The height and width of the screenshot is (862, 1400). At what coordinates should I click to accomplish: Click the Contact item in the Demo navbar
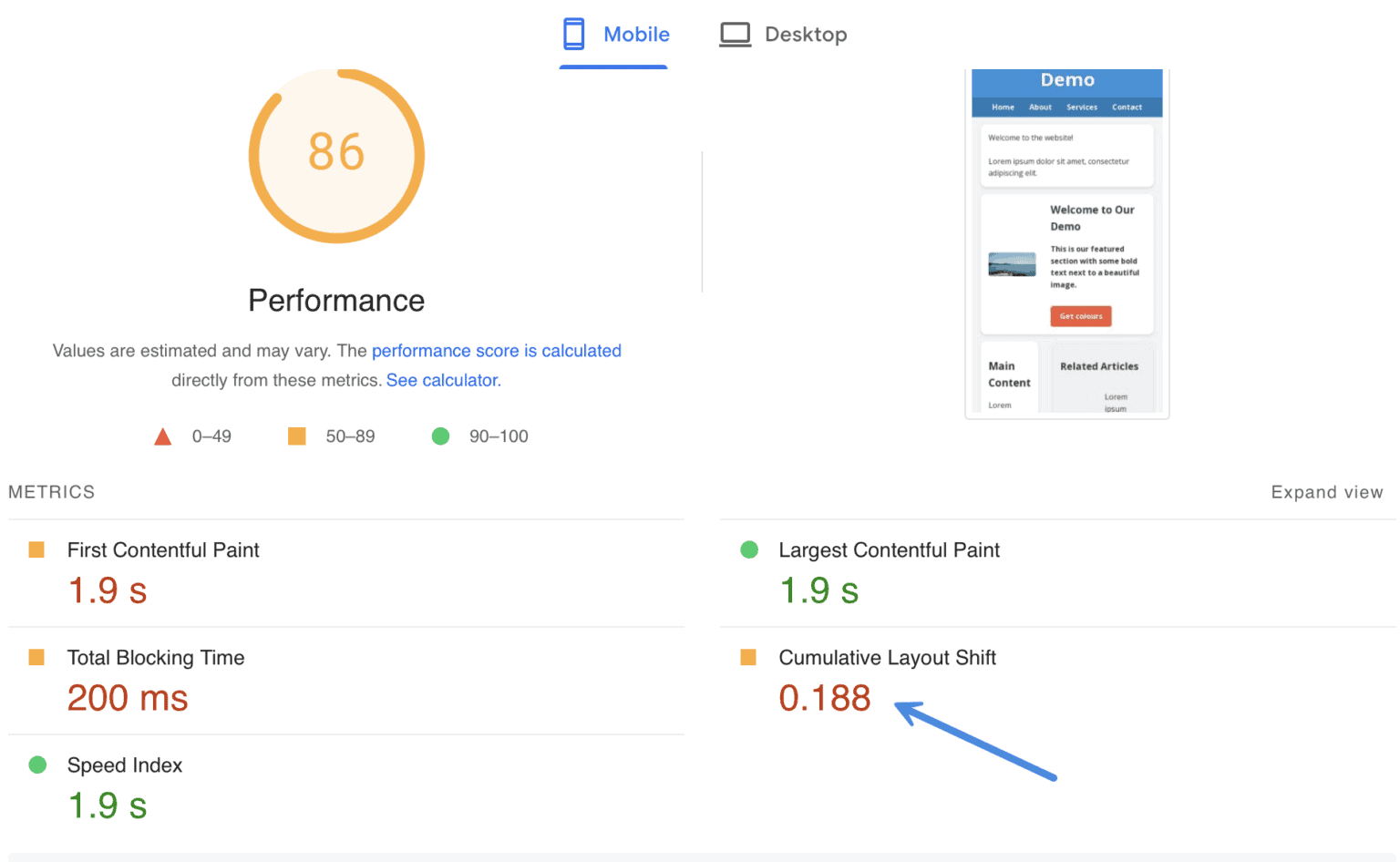click(1128, 107)
